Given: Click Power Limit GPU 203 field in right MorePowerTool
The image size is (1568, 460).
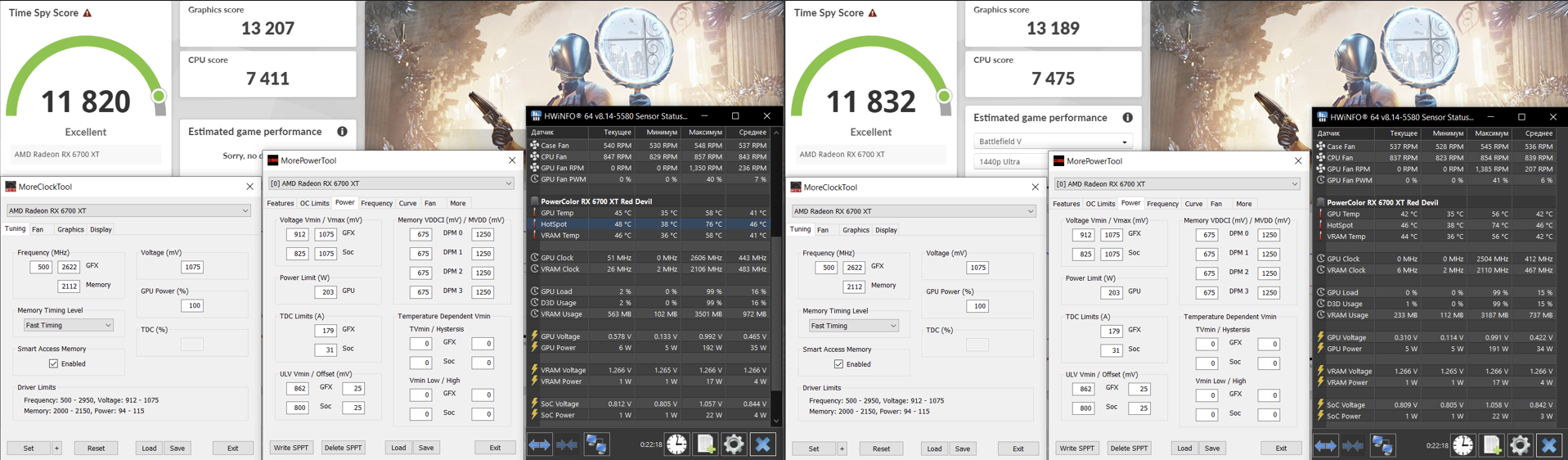Looking at the screenshot, I should click(x=1111, y=292).
